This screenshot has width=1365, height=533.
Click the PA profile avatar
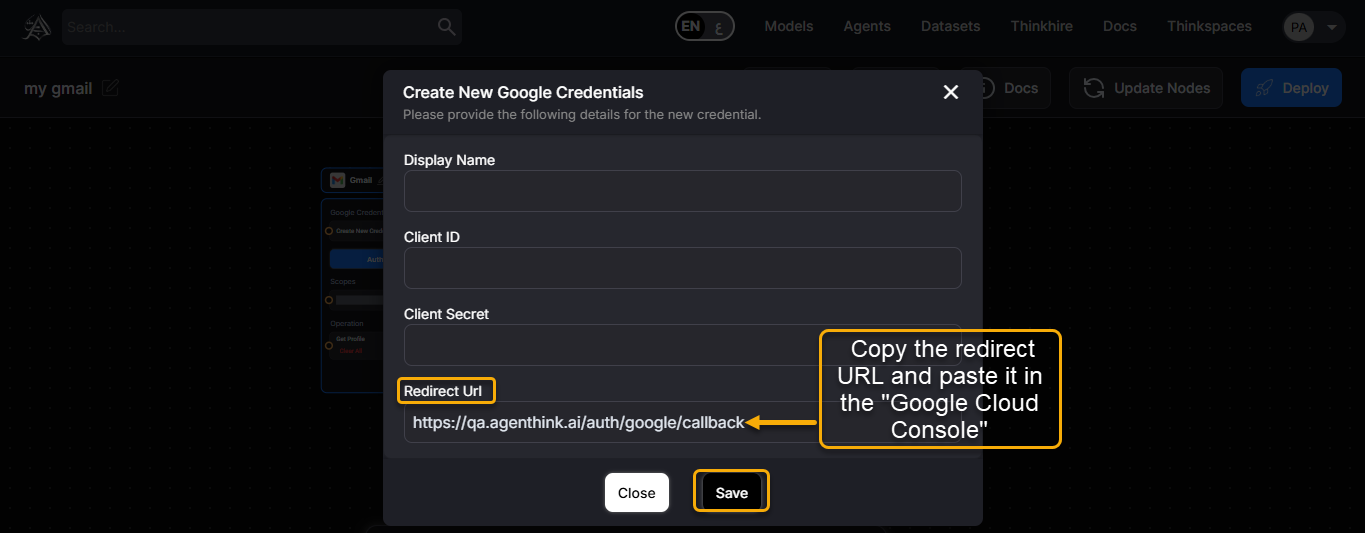point(1298,27)
